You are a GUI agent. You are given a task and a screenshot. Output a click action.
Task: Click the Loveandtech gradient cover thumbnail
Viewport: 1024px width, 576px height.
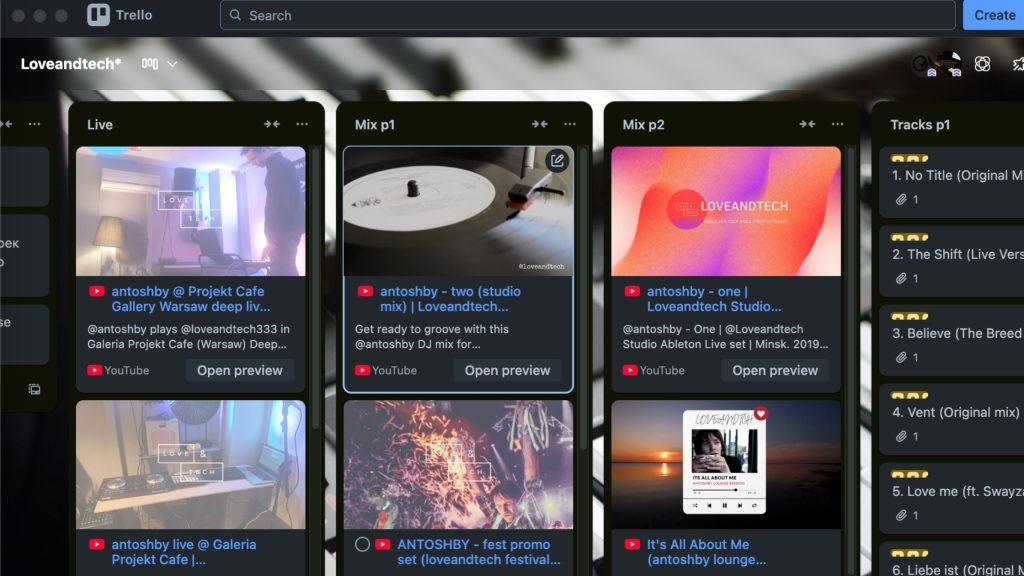click(726, 211)
